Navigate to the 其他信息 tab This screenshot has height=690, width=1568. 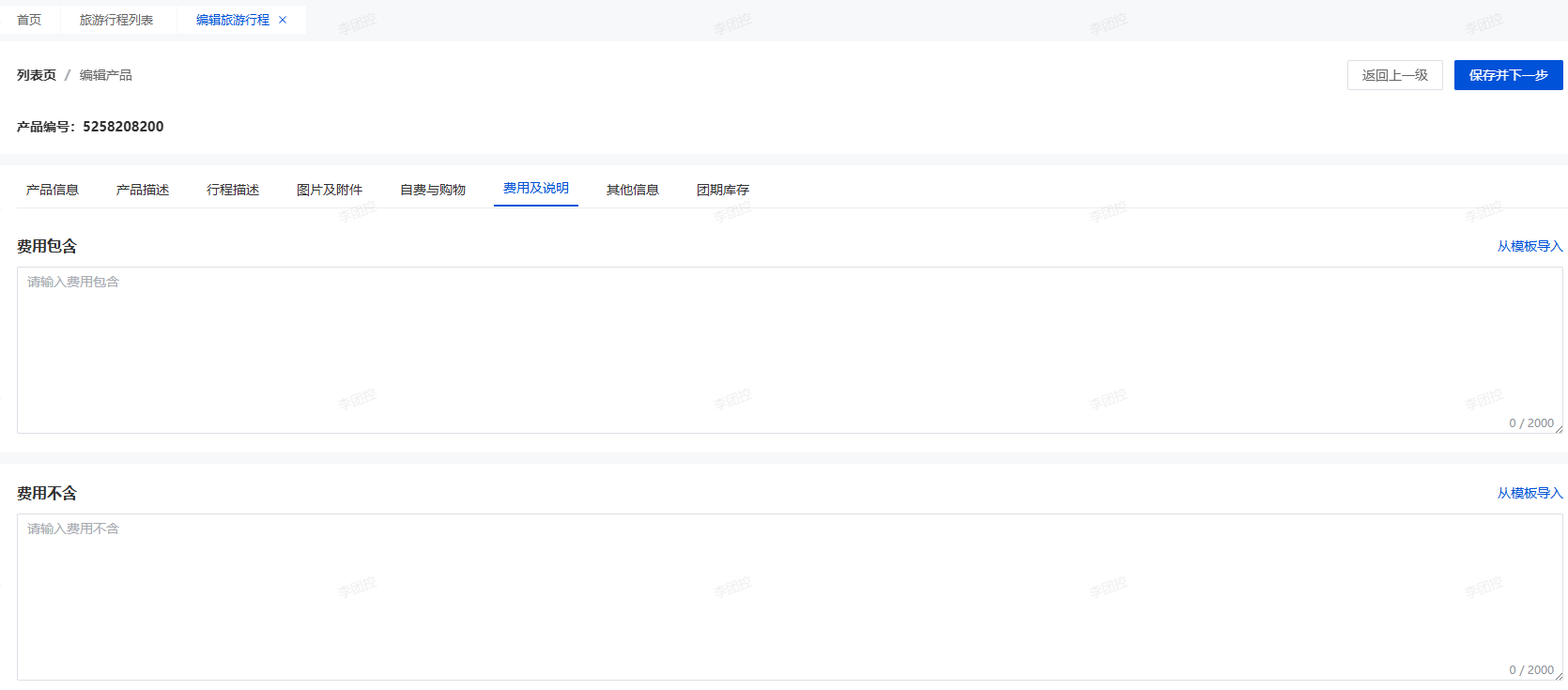633,190
